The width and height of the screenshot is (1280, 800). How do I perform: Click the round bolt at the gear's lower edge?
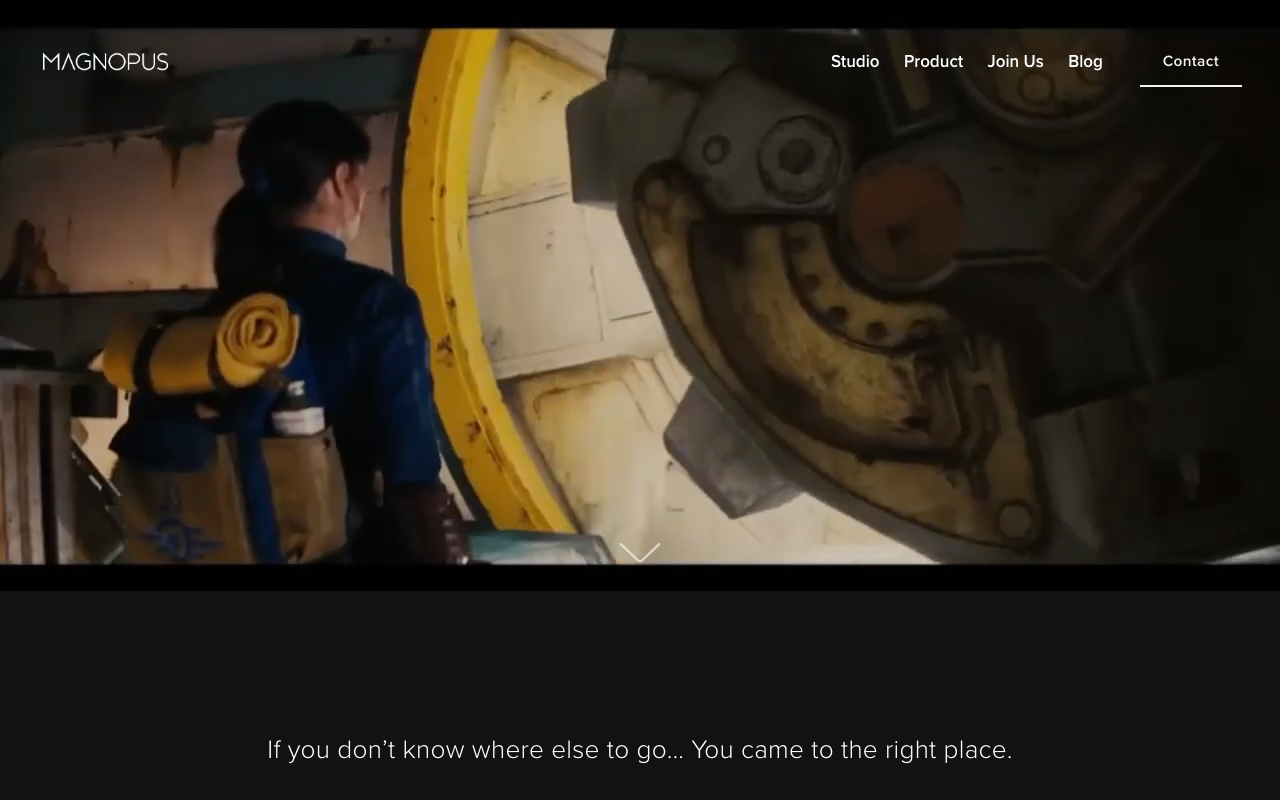click(1015, 520)
